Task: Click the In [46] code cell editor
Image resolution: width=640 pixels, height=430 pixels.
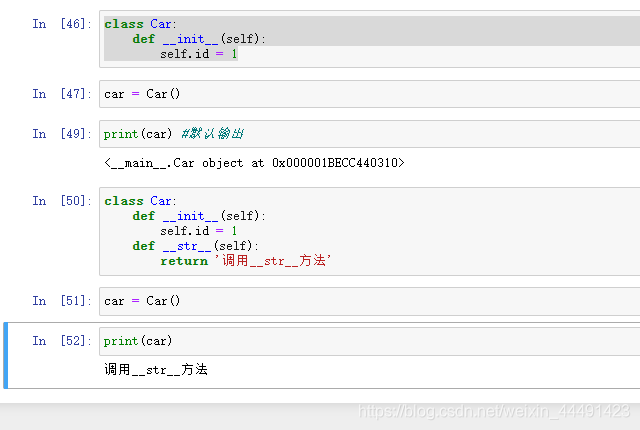Action: point(369,39)
